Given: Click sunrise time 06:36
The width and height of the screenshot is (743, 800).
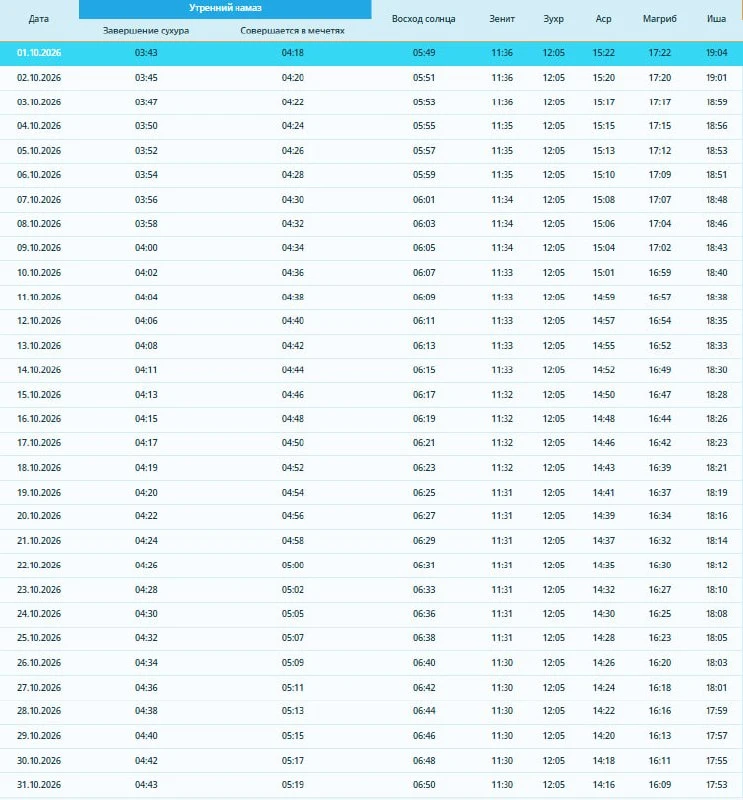Looking at the screenshot, I should [424, 613].
